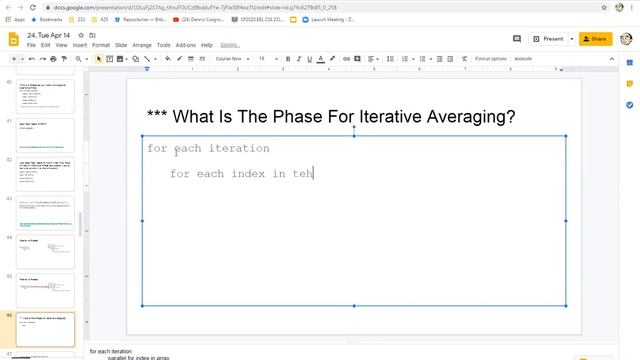Open the text Align dropdown
The image size is (640, 360).
[x=373, y=59]
